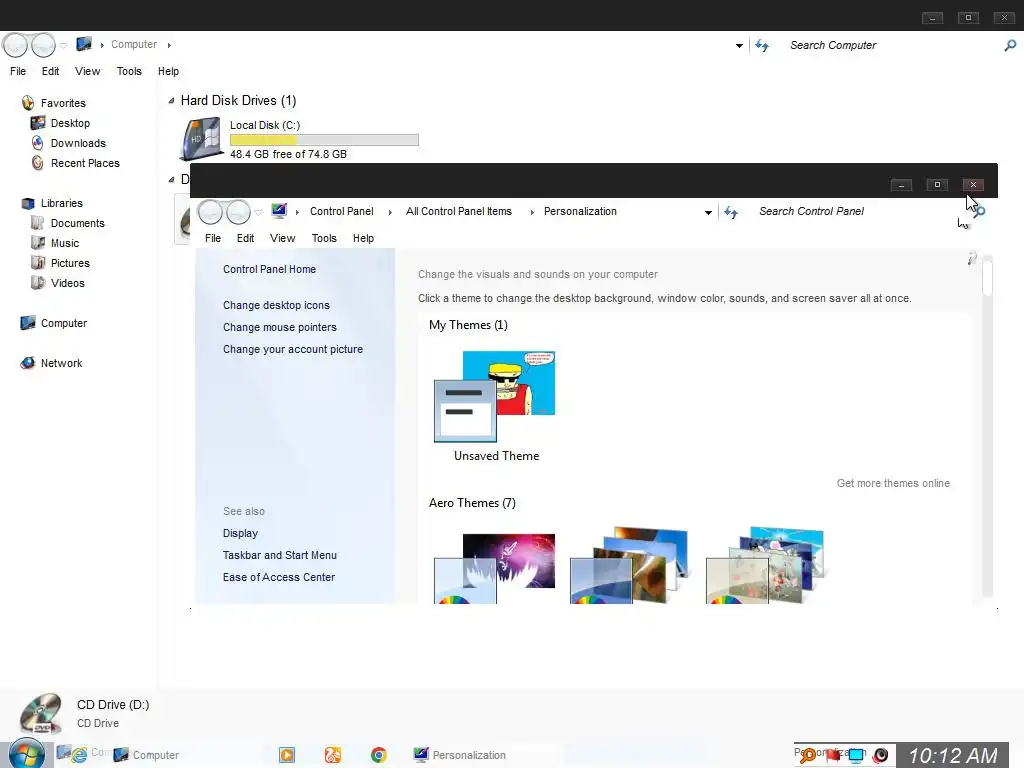Launch Internet Explorer from the taskbar
Image resolution: width=1024 pixels, height=768 pixels.
pos(80,755)
